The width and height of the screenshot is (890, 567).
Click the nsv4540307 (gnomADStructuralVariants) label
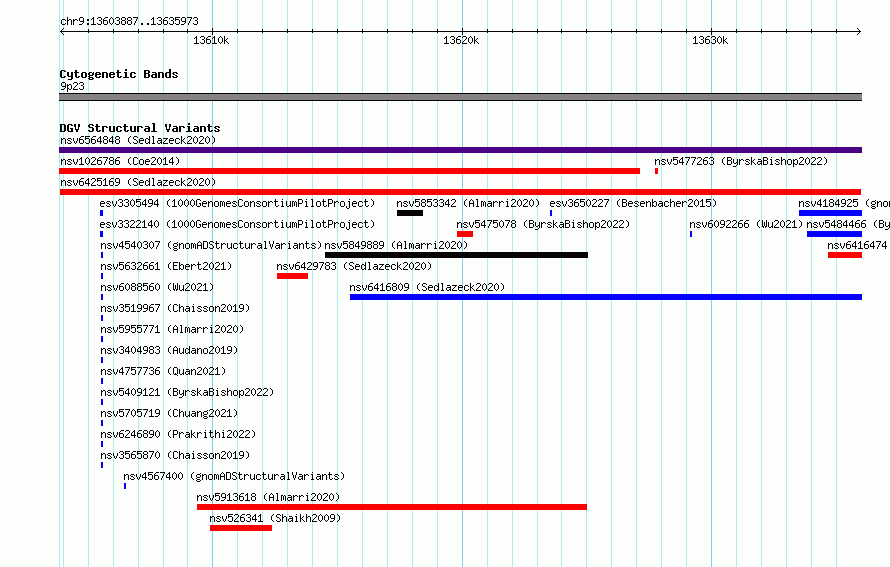pos(211,245)
